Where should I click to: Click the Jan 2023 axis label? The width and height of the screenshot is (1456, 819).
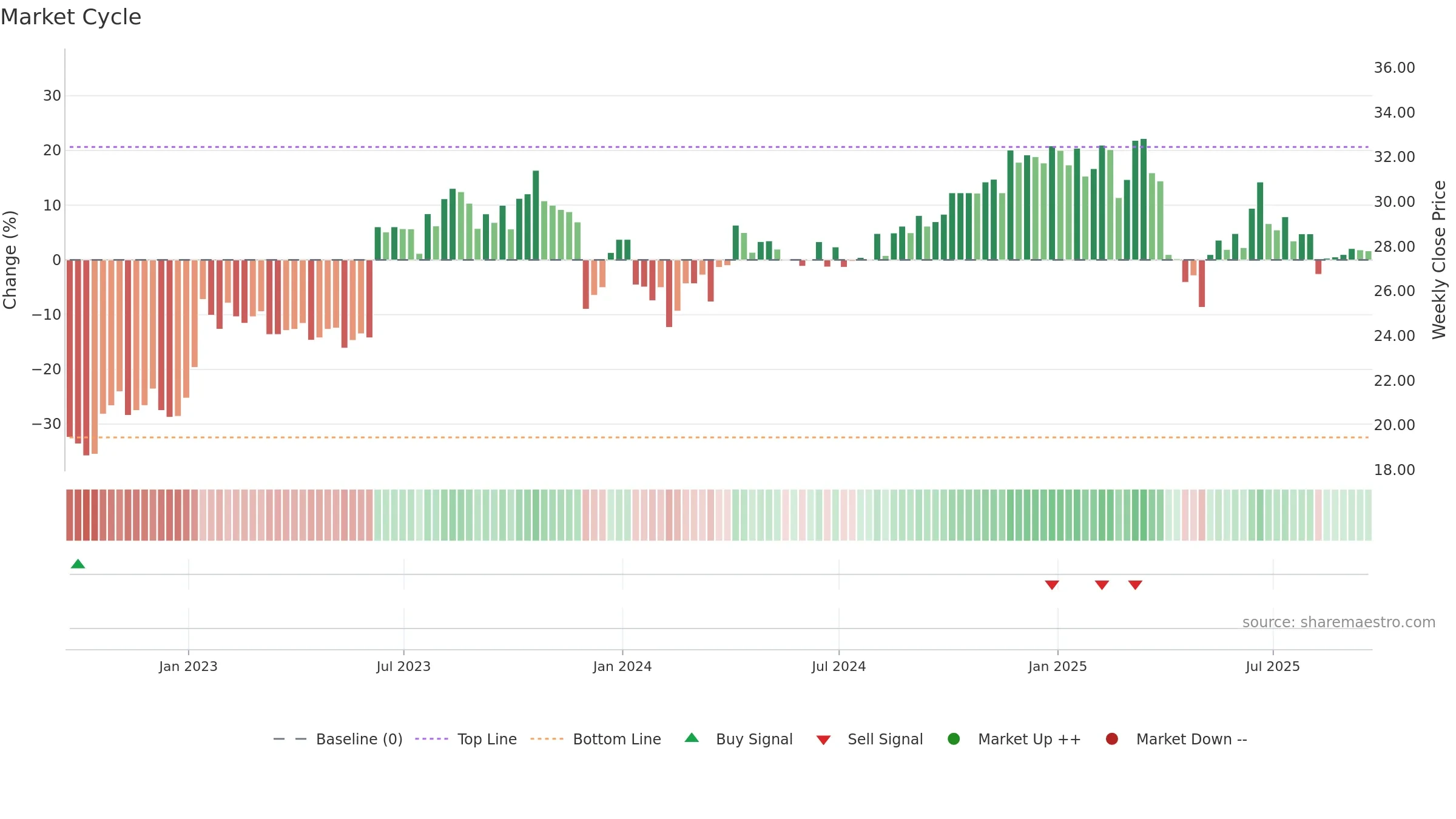point(188,666)
